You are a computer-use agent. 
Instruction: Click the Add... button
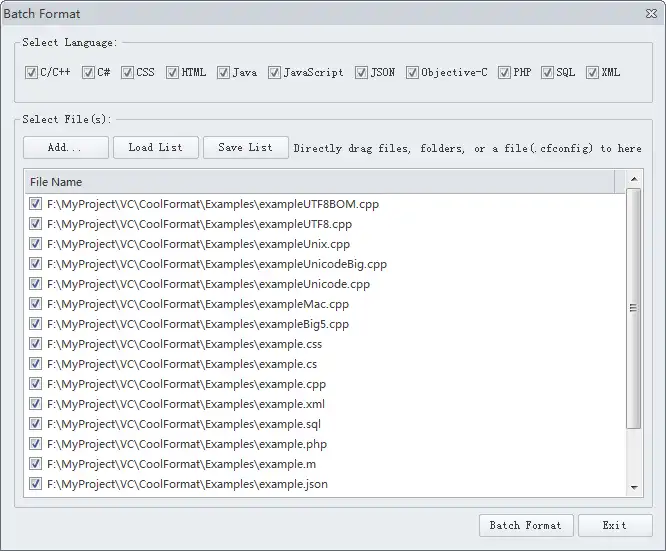pos(66,147)
